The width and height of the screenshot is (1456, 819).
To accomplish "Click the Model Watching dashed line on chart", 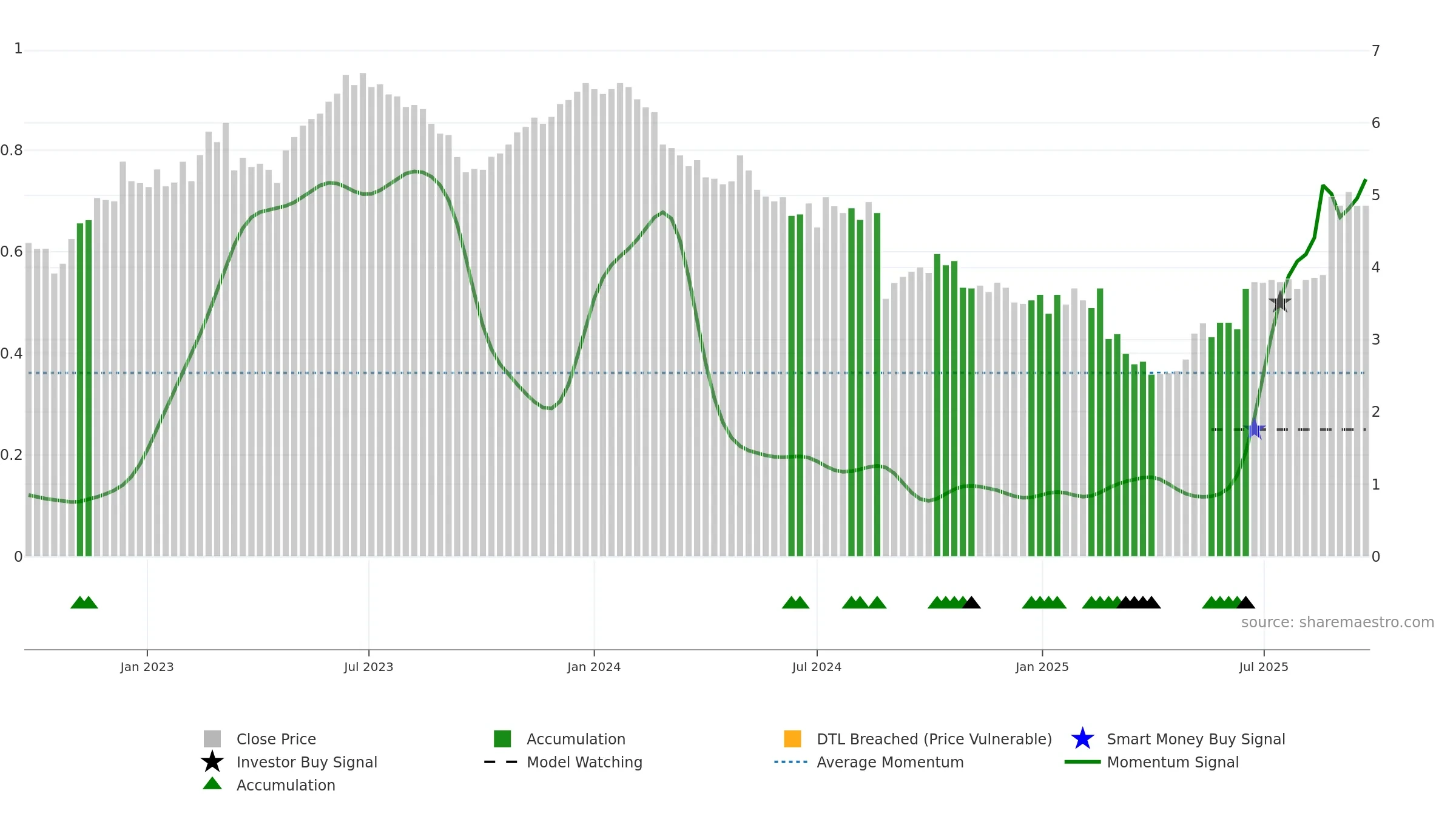I will pos(1289,430).
